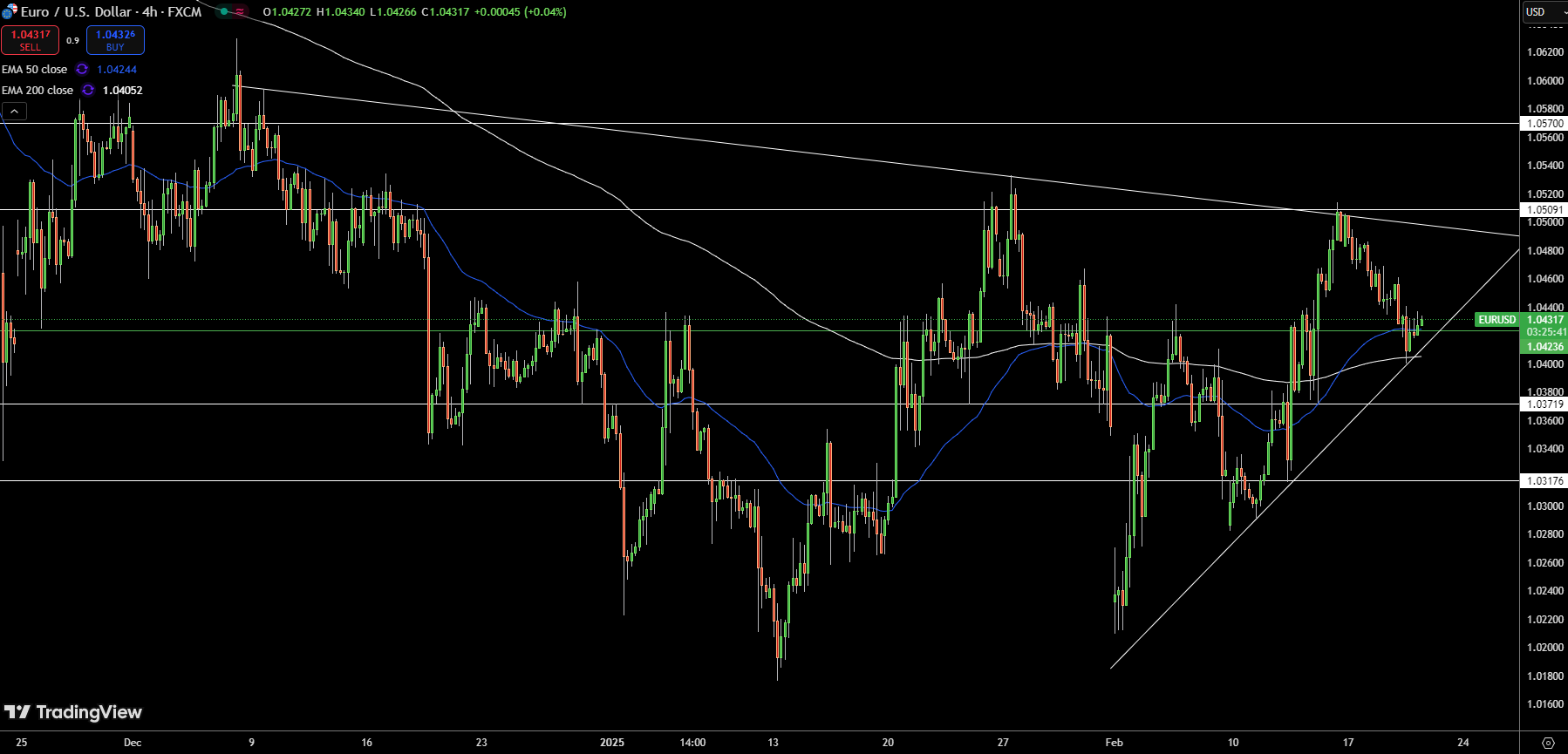Screen dimensions: 1568x754
Task: Click the EURUSD current price tag
Action: 1497,320
